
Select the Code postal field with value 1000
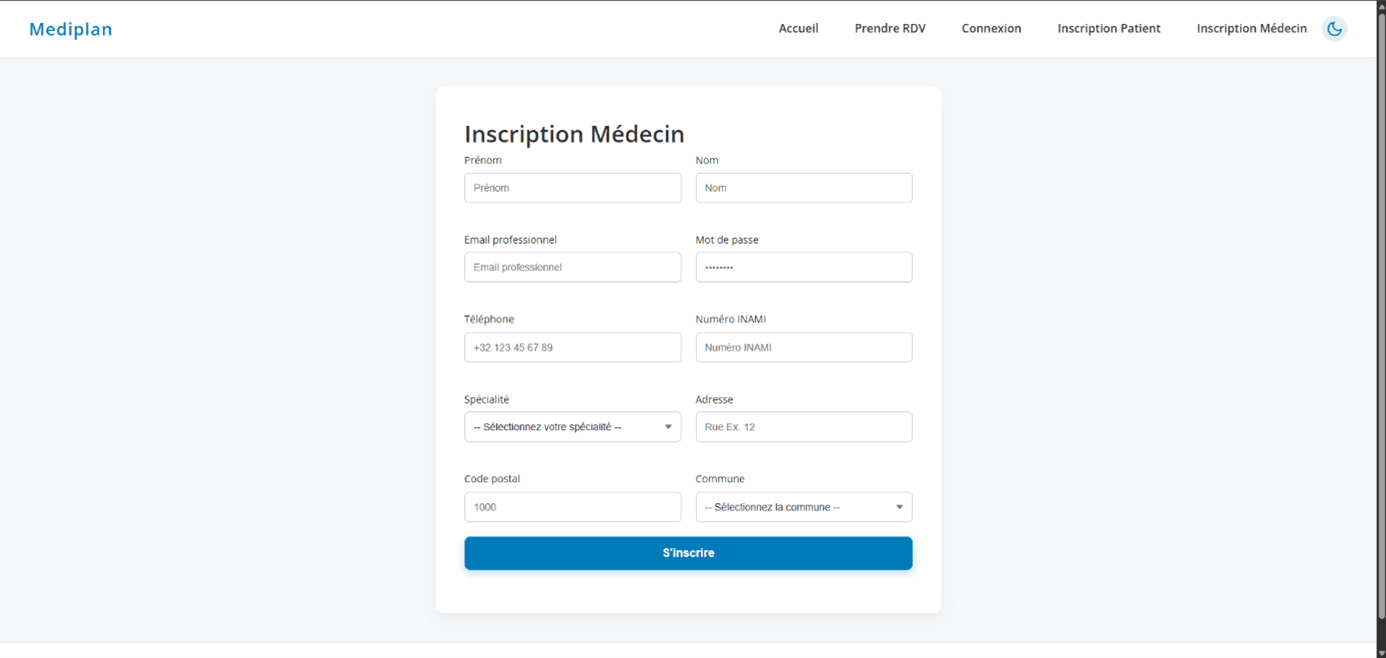click(x=572, y=507)
